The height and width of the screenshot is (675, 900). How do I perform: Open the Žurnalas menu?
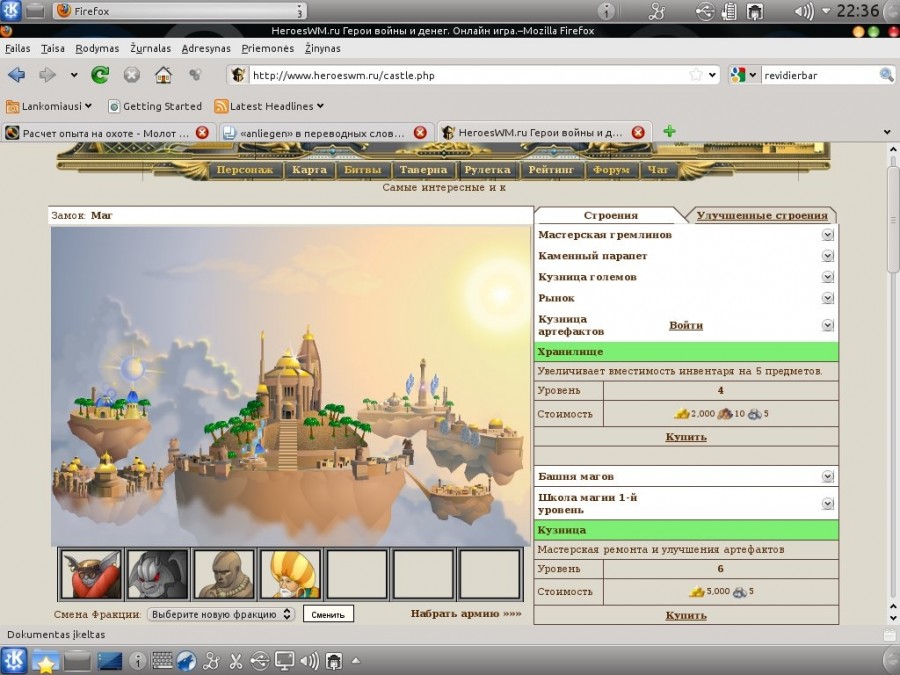[150, 49]
